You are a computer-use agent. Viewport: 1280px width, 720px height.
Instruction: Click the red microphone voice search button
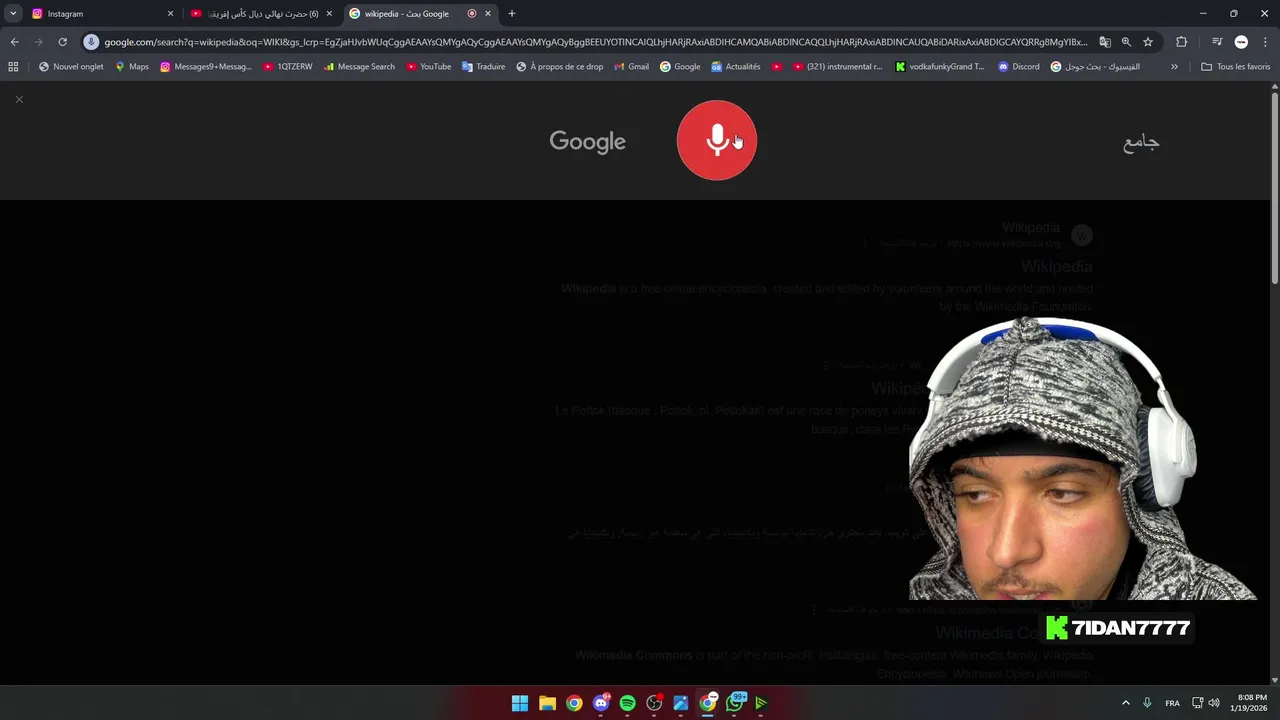tap(716, 140)
